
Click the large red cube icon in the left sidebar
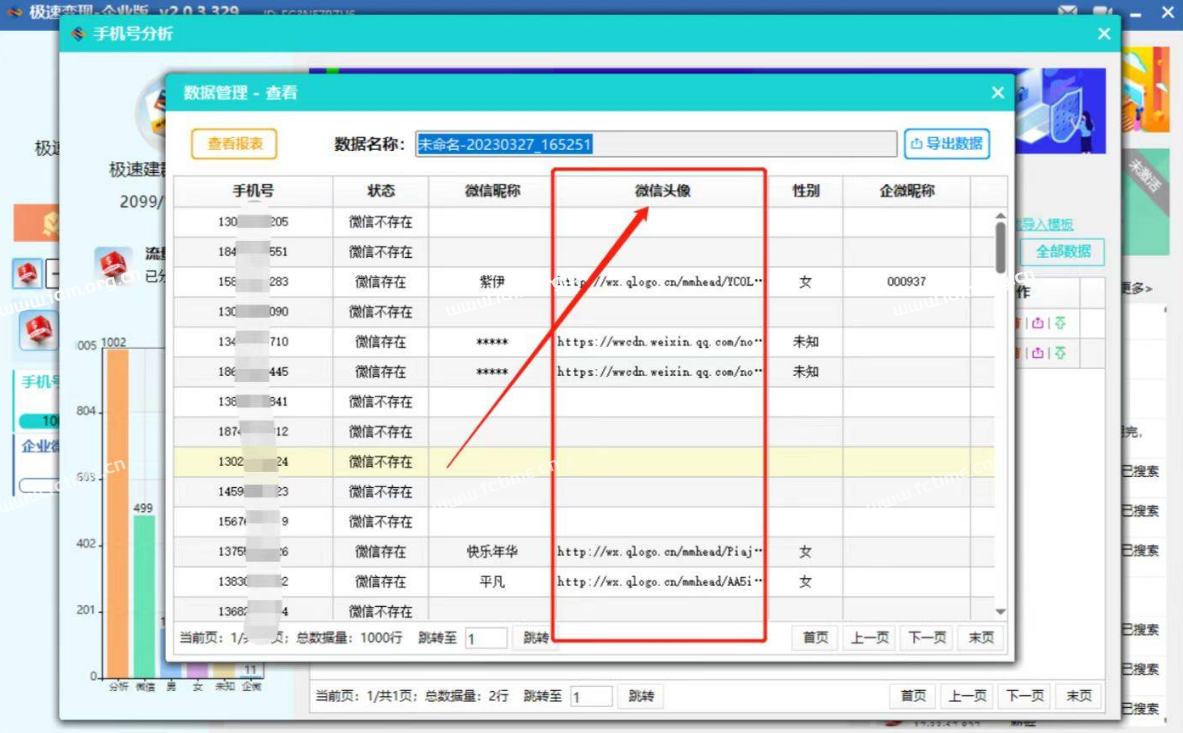pyautogui.click(x=38, y=330)
